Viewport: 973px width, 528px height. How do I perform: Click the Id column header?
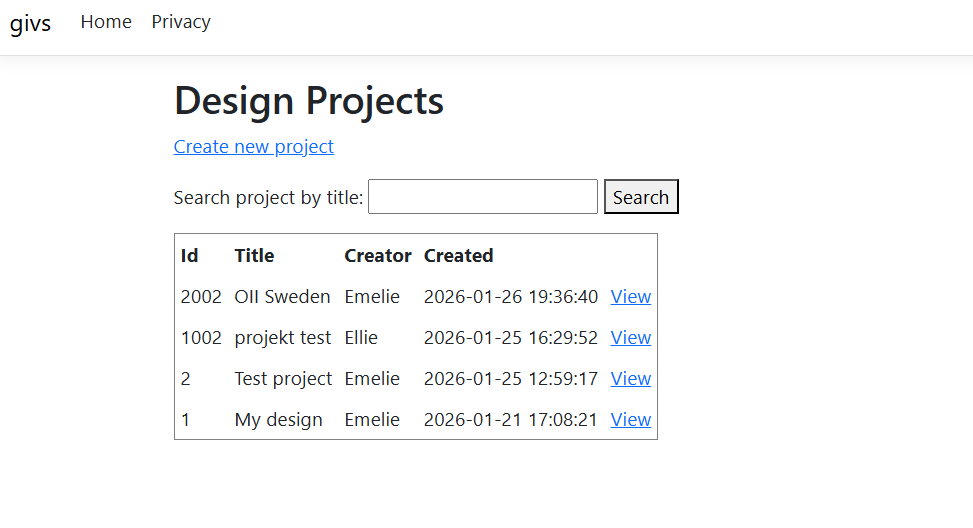(x=190, y=256)
